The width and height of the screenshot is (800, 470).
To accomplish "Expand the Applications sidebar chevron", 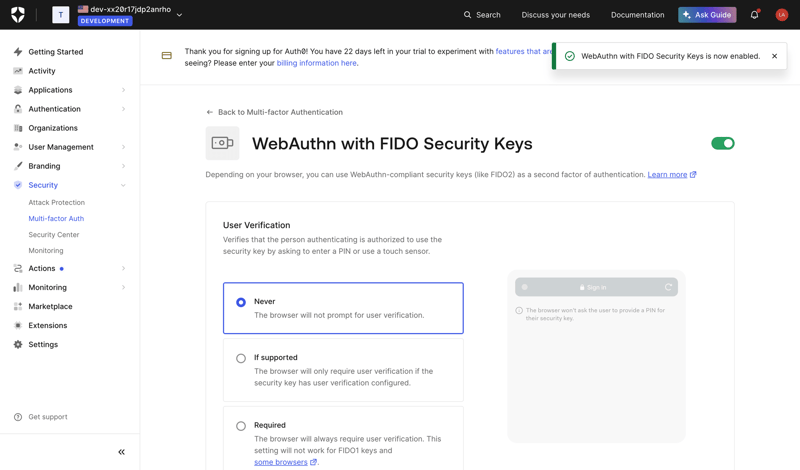I will pos(123,90).
